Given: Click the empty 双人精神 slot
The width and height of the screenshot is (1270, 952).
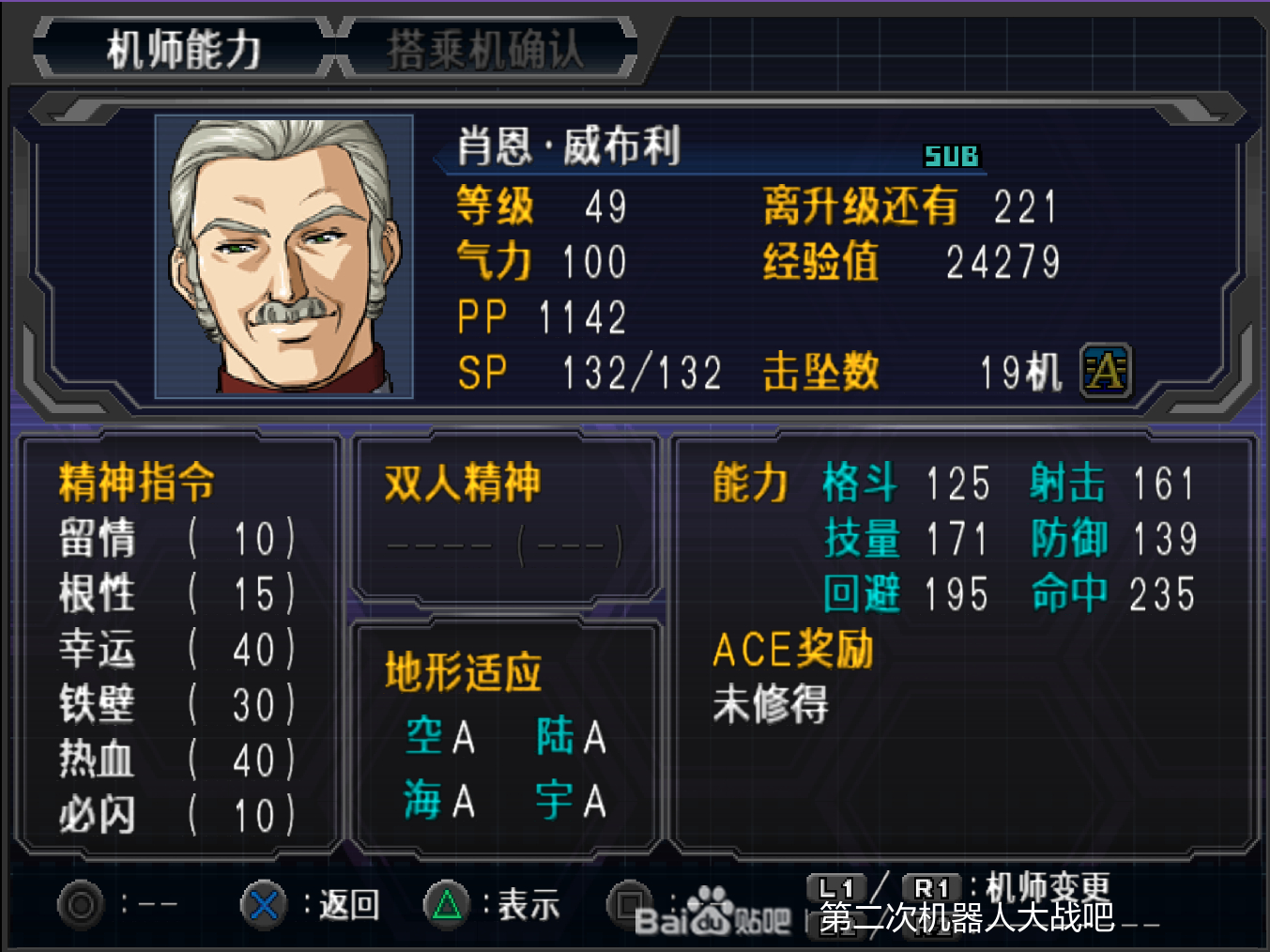Looking at the screenshot, I should click(504, 545).
